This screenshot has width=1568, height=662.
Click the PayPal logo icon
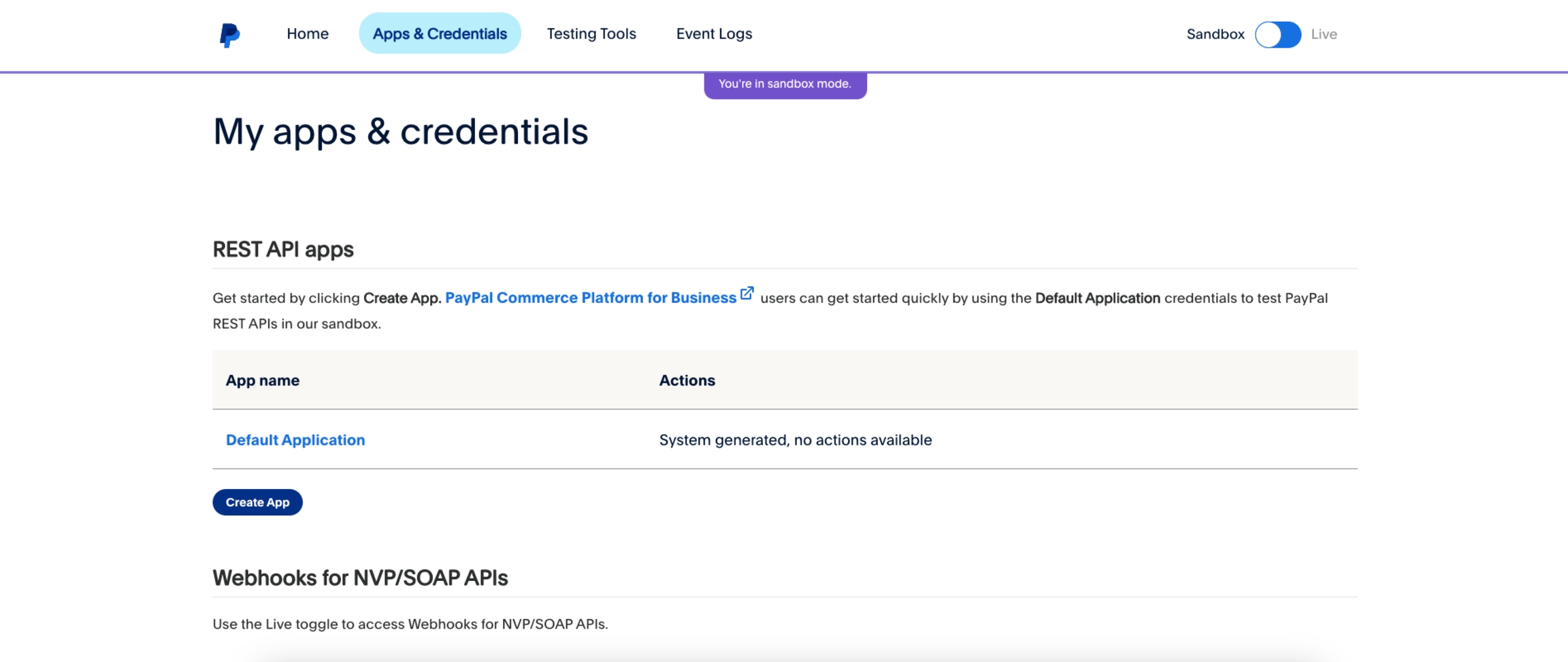(229, 35)
